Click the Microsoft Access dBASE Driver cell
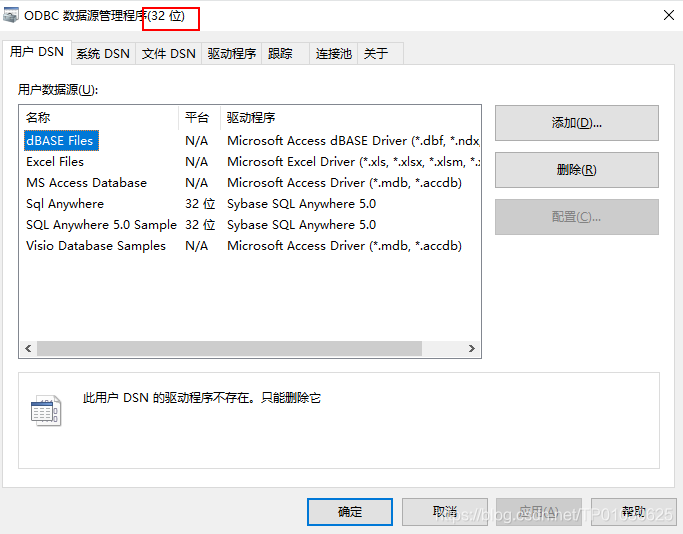This screenshot has height=534, width=683. coord(353,141)
